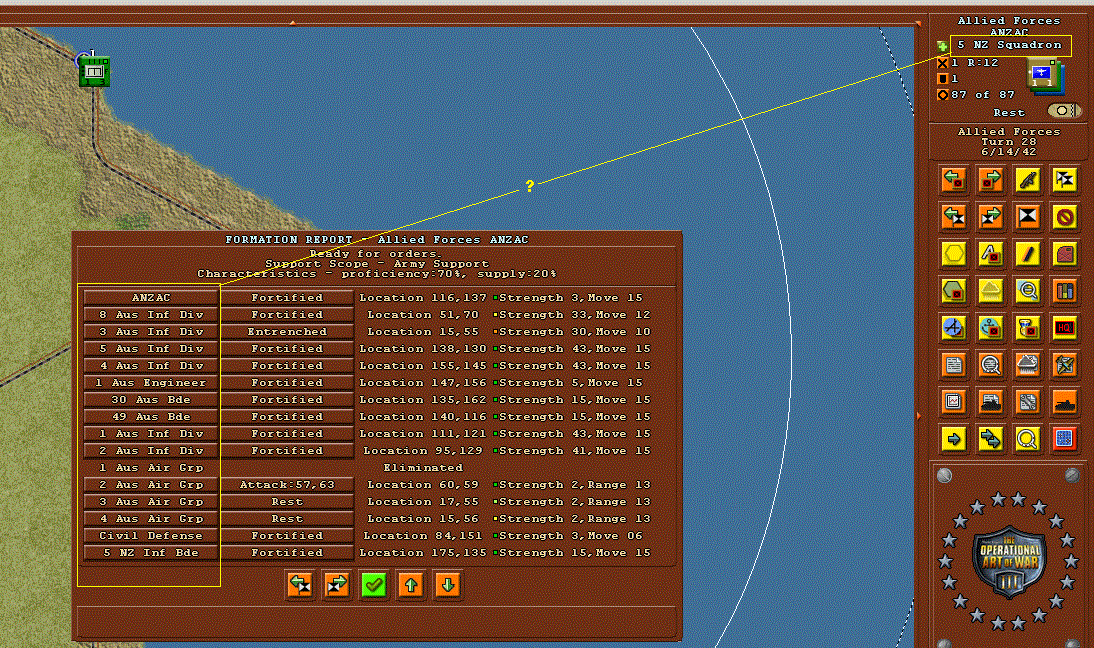The image size is (1094, 648).
Task: Click the rifle icon in toolbar
Action: point(1028,179)
